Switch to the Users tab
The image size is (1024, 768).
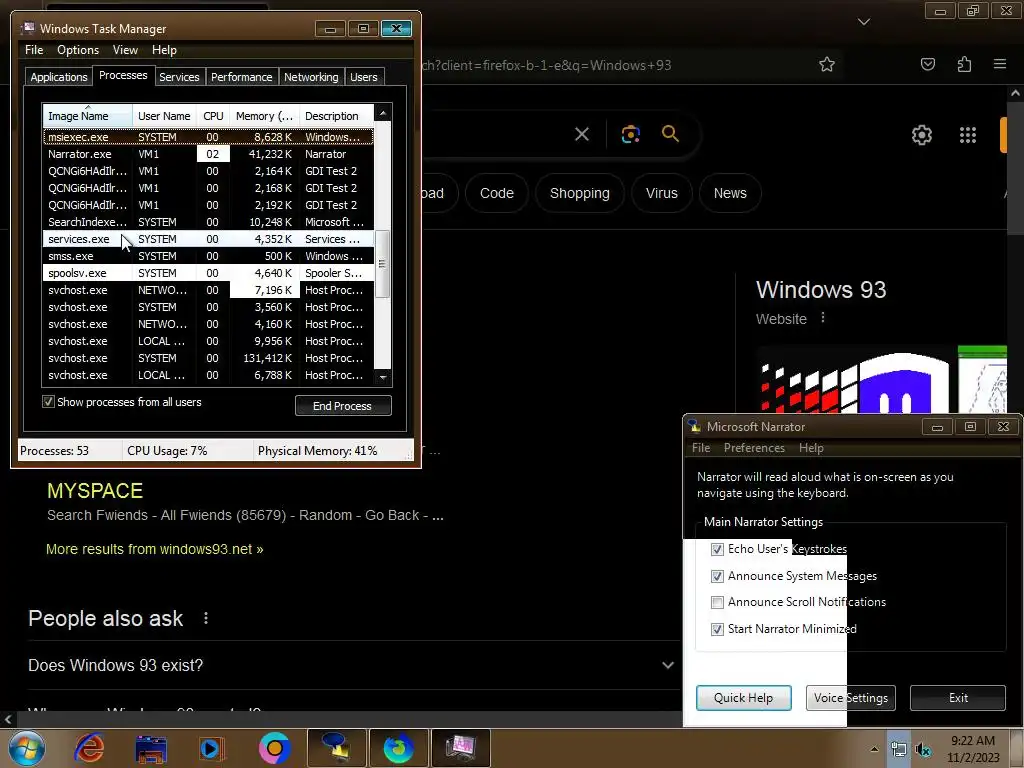pos(363,77)
